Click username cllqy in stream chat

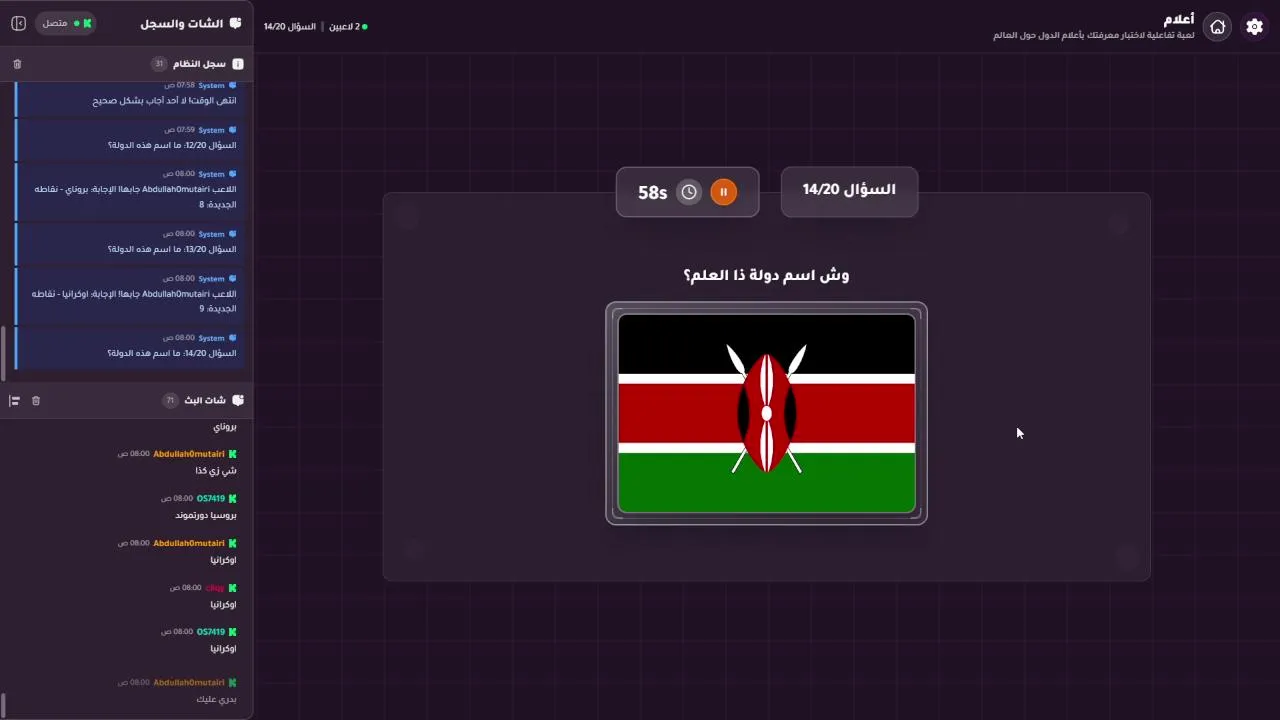(215, 588)
